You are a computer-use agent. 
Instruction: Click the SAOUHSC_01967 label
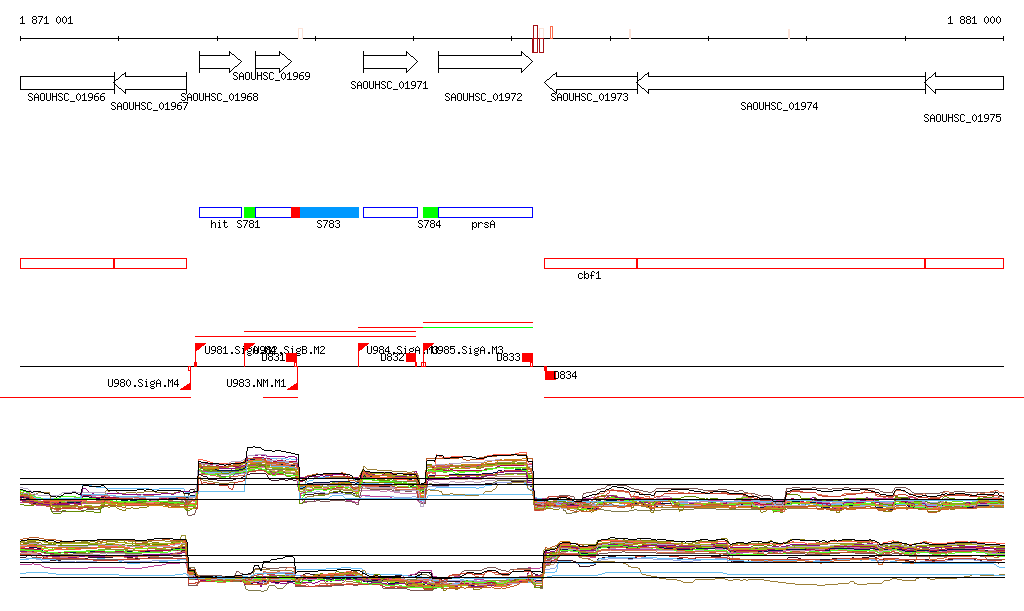(x=149, y=106)
